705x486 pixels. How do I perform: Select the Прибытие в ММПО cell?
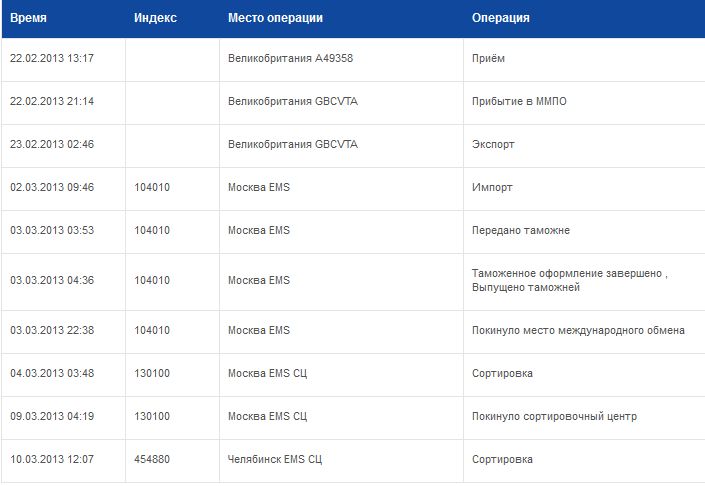[519, 102]
